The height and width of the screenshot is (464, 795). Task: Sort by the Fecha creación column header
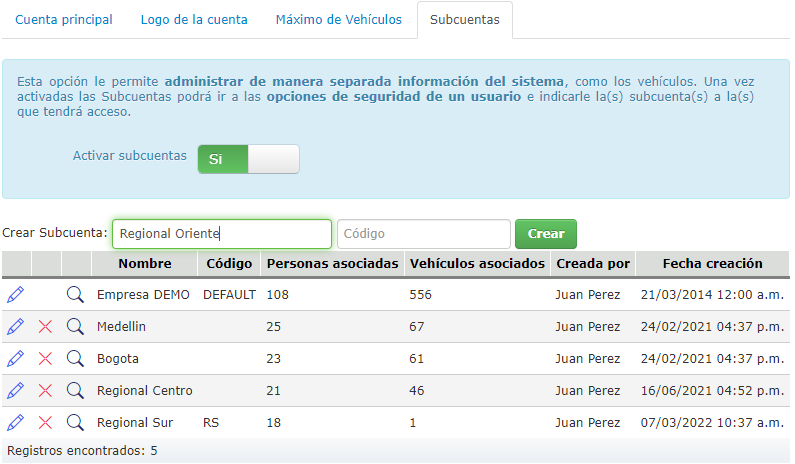[x=712, y=264]
